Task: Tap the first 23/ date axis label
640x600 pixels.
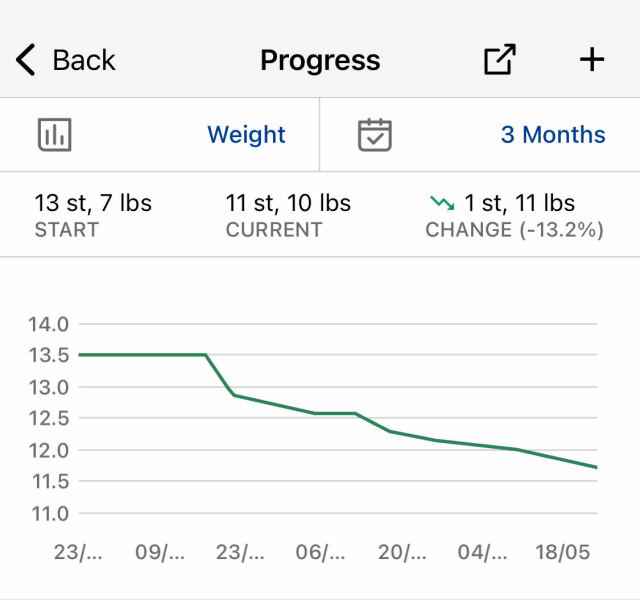Action: pos(77,552)
